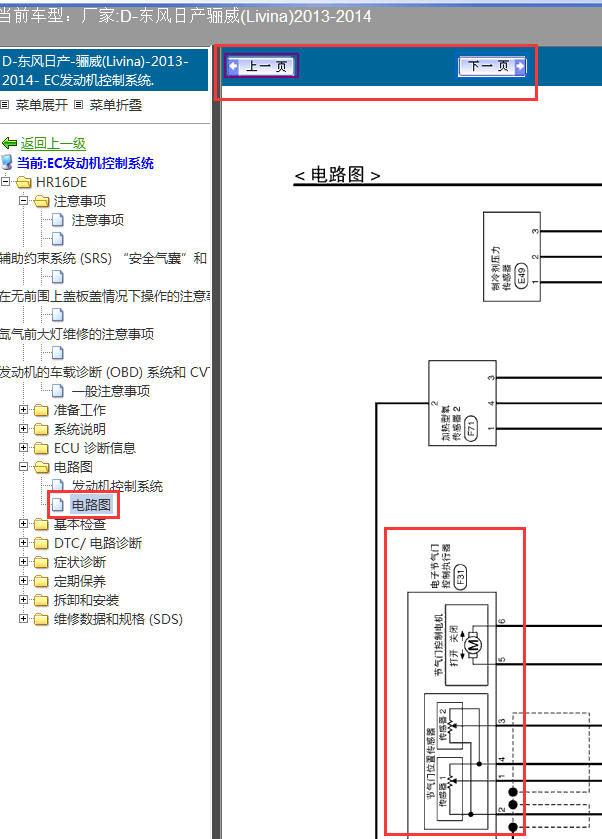
Task: Go to previous page with 上一页 button
Action: (261, 66)
